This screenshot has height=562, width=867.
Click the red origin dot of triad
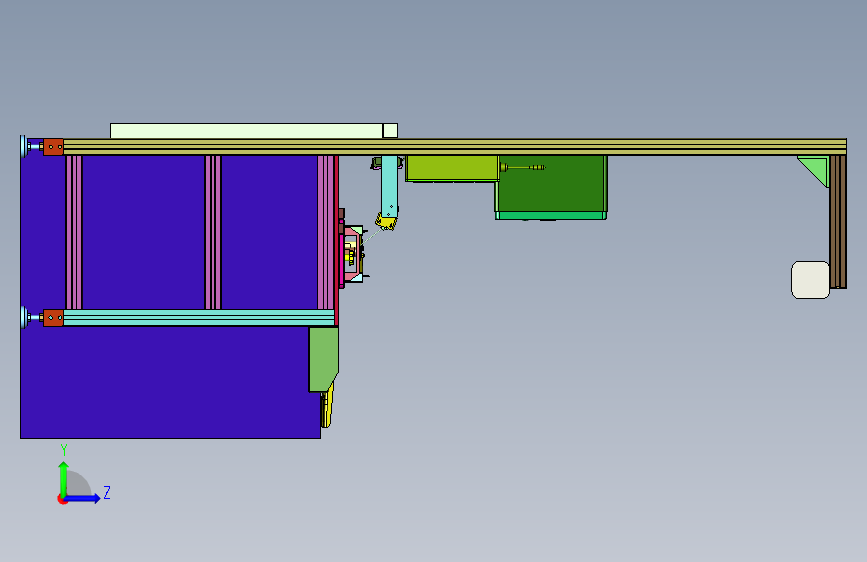(61, 499)
